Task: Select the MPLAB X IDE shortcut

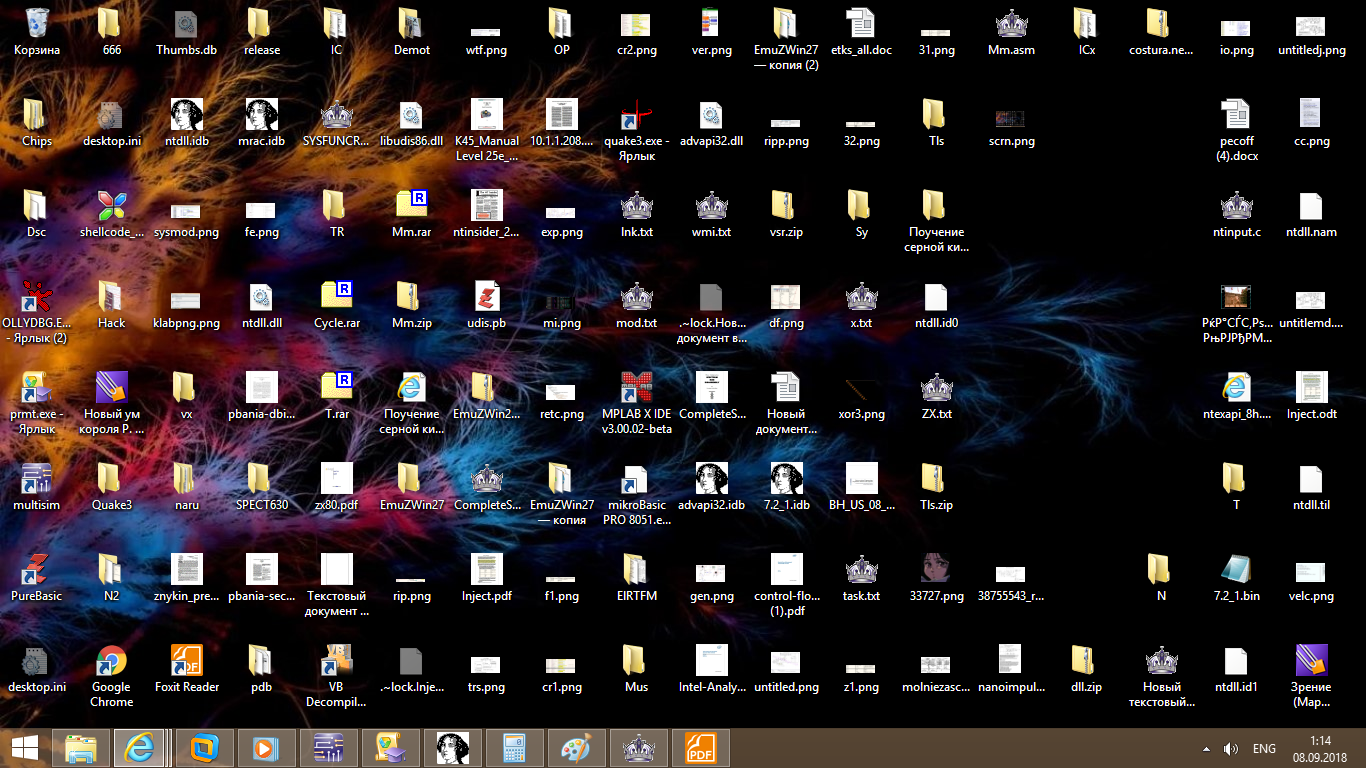Action: (x=637, y=388)
